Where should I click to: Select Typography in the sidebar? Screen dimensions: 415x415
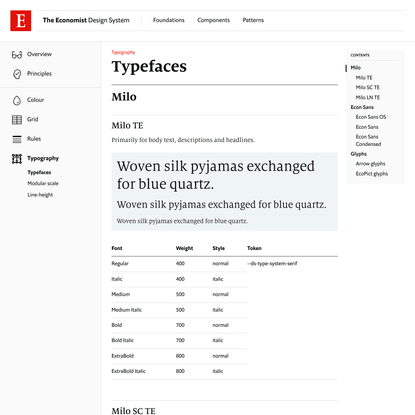tap(43, 158)
